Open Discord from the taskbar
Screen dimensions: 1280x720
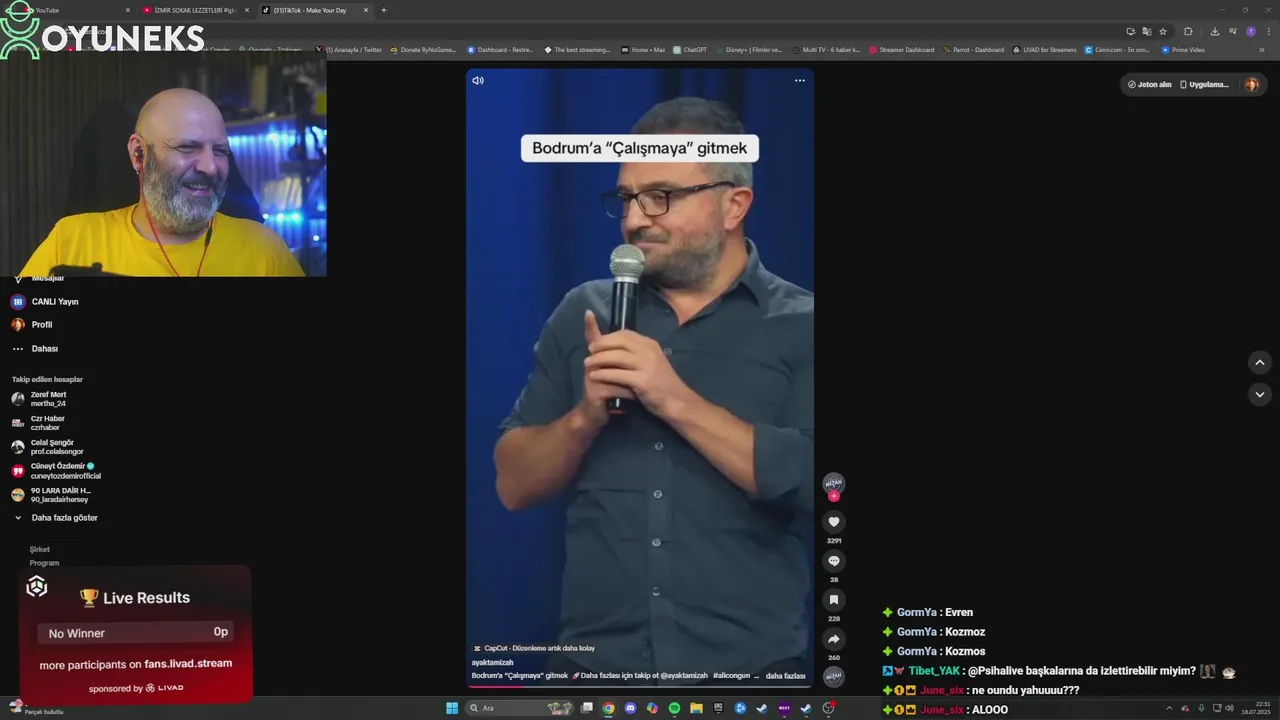pos(630,708)
